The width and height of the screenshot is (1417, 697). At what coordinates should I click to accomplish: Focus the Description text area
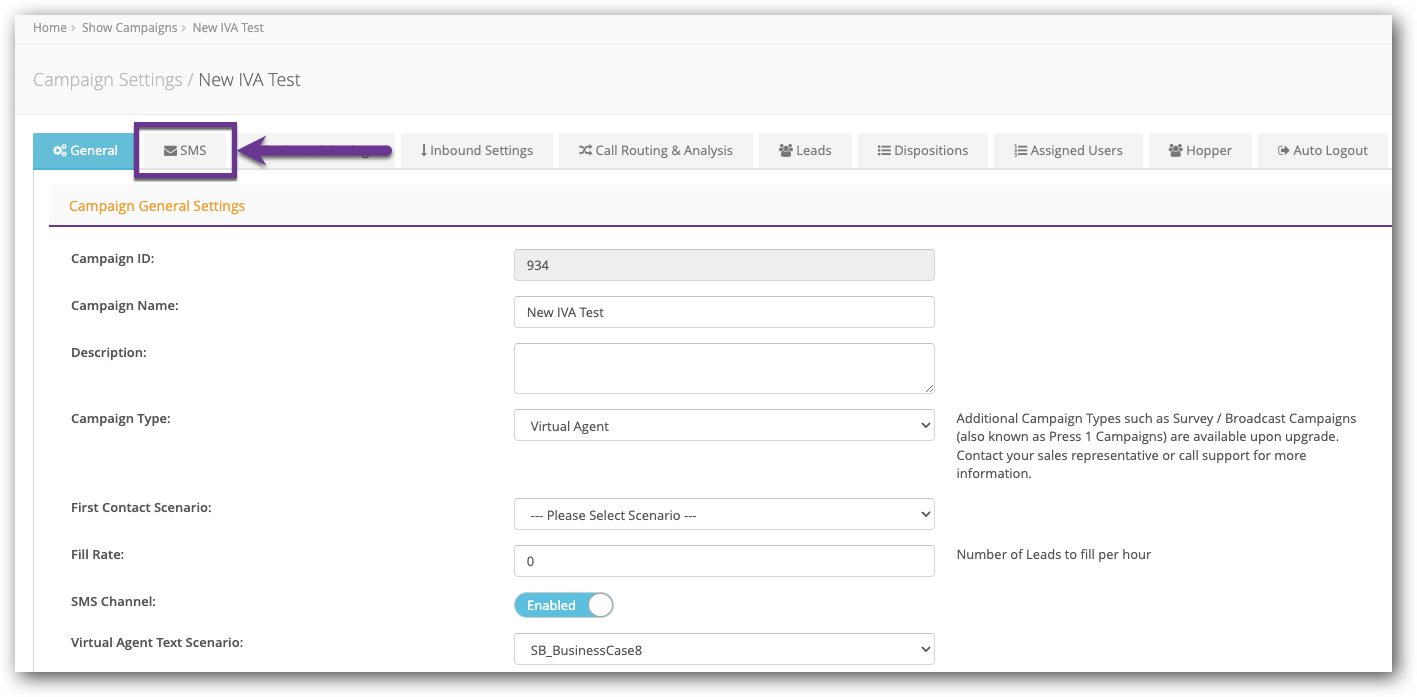point(724,368)
